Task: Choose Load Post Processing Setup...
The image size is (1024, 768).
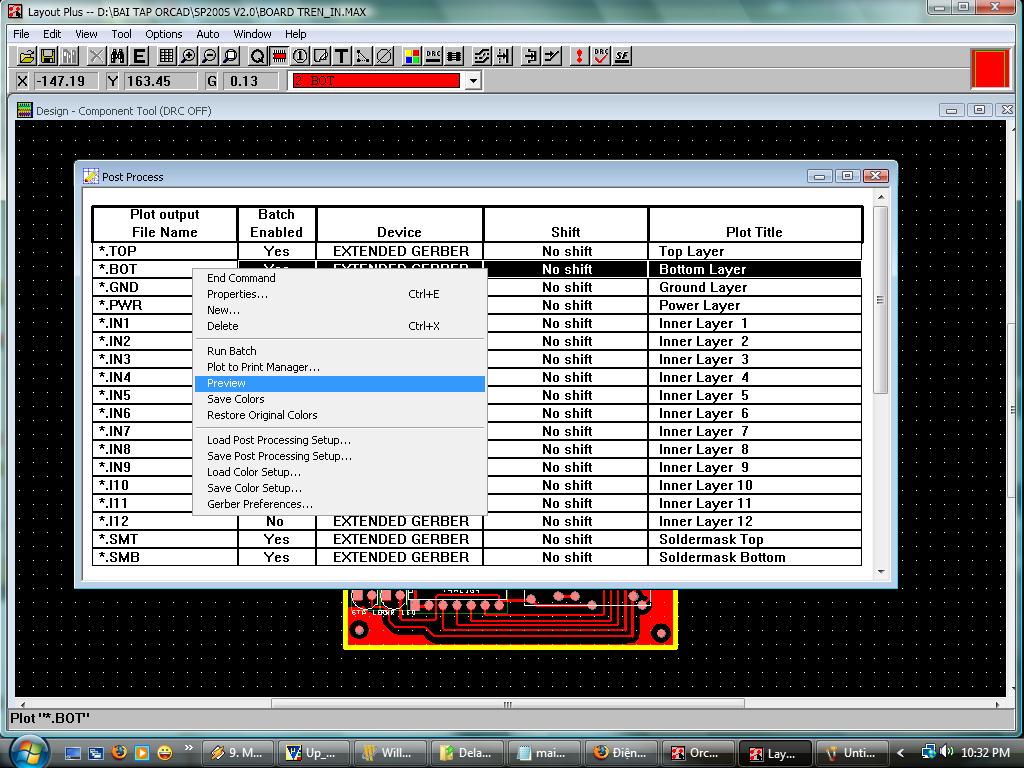Action: 340,440
